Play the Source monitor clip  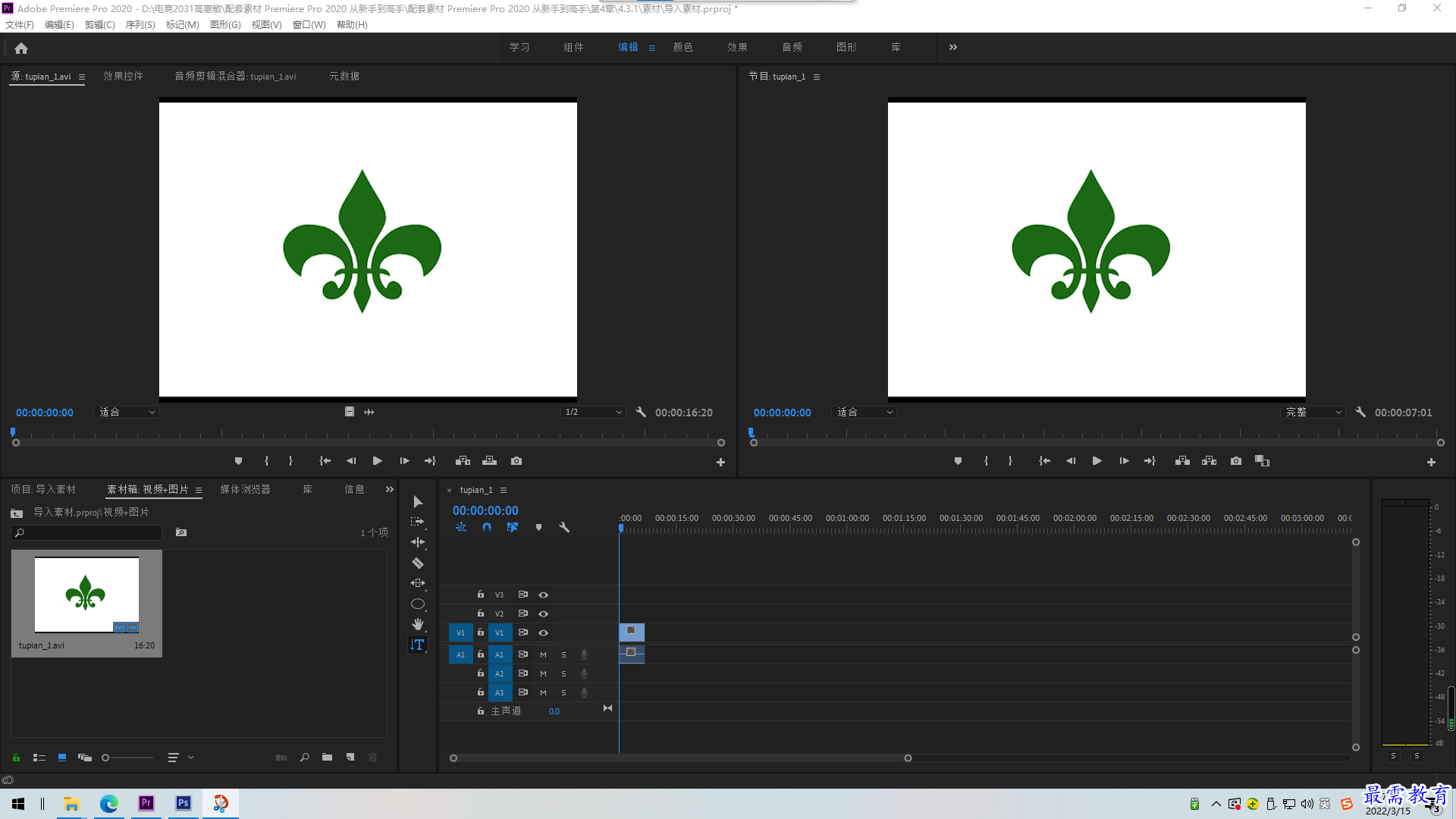coord(378,461)
